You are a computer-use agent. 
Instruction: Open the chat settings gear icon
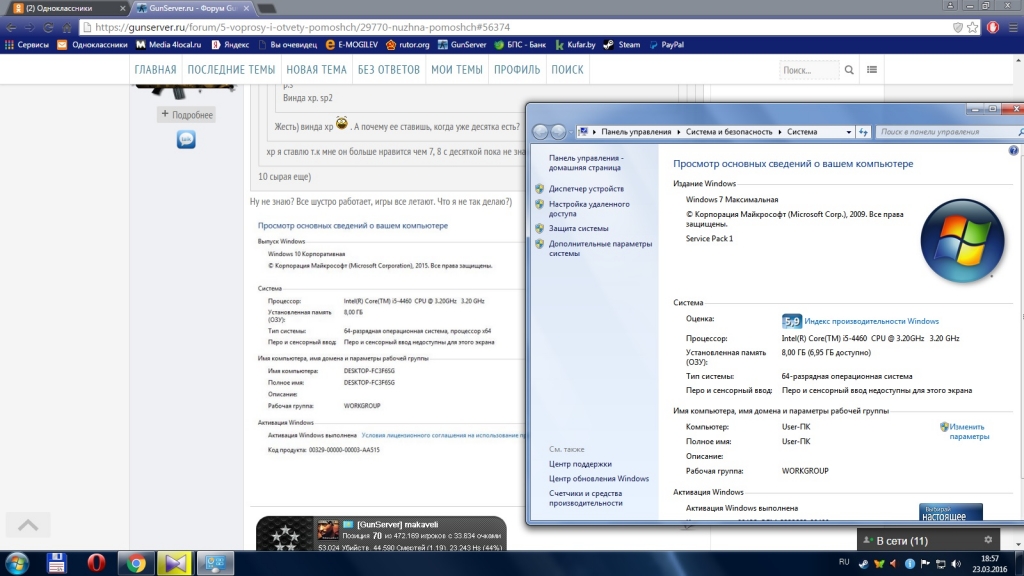point(988,540)
